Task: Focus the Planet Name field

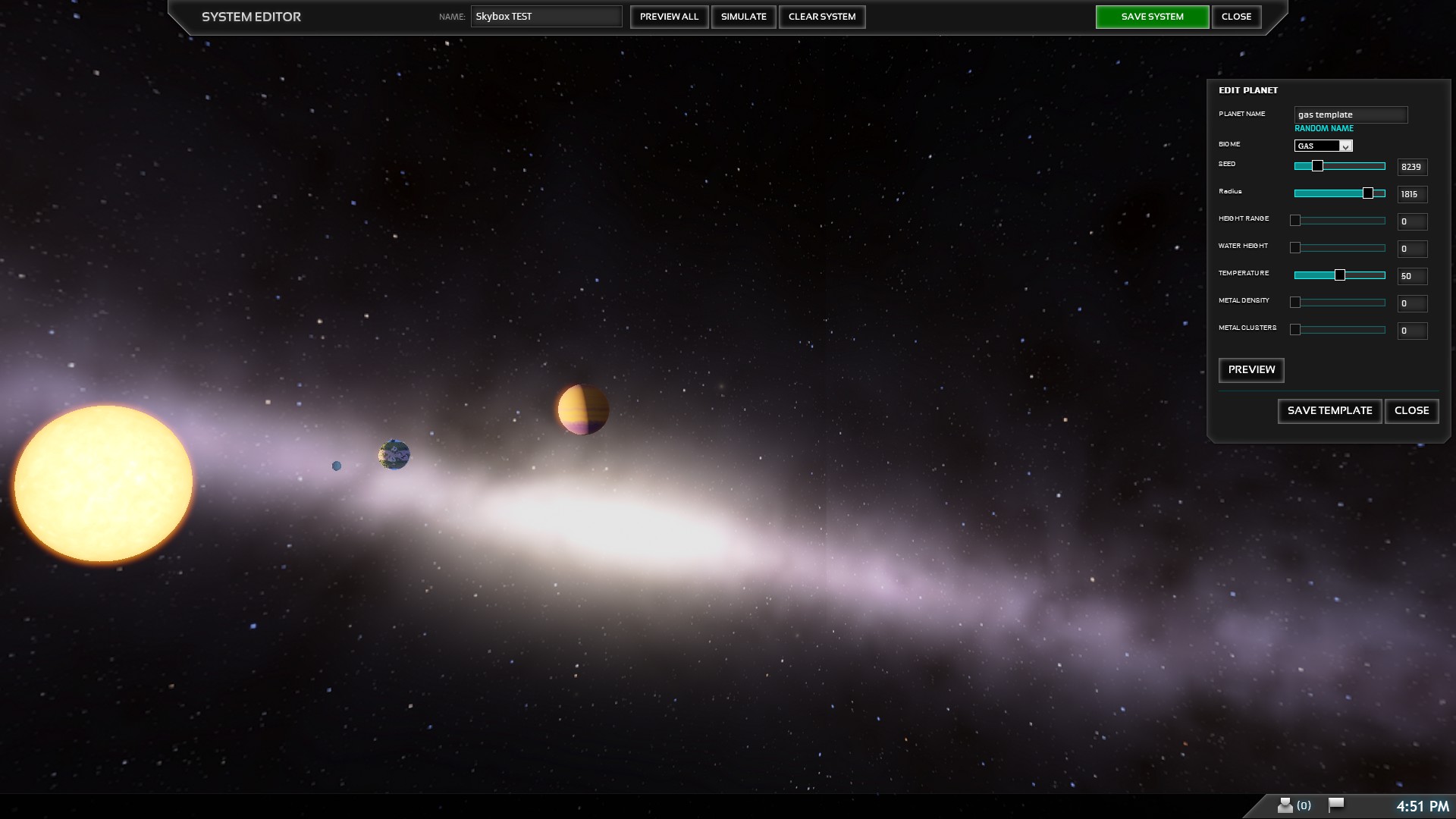Action: point(1351,115)
